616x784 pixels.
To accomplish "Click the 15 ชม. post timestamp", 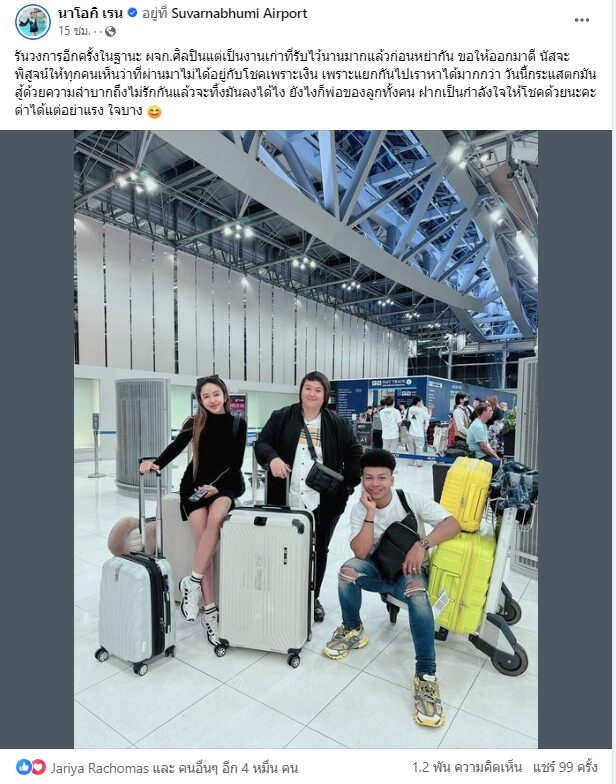I will 74,31.
